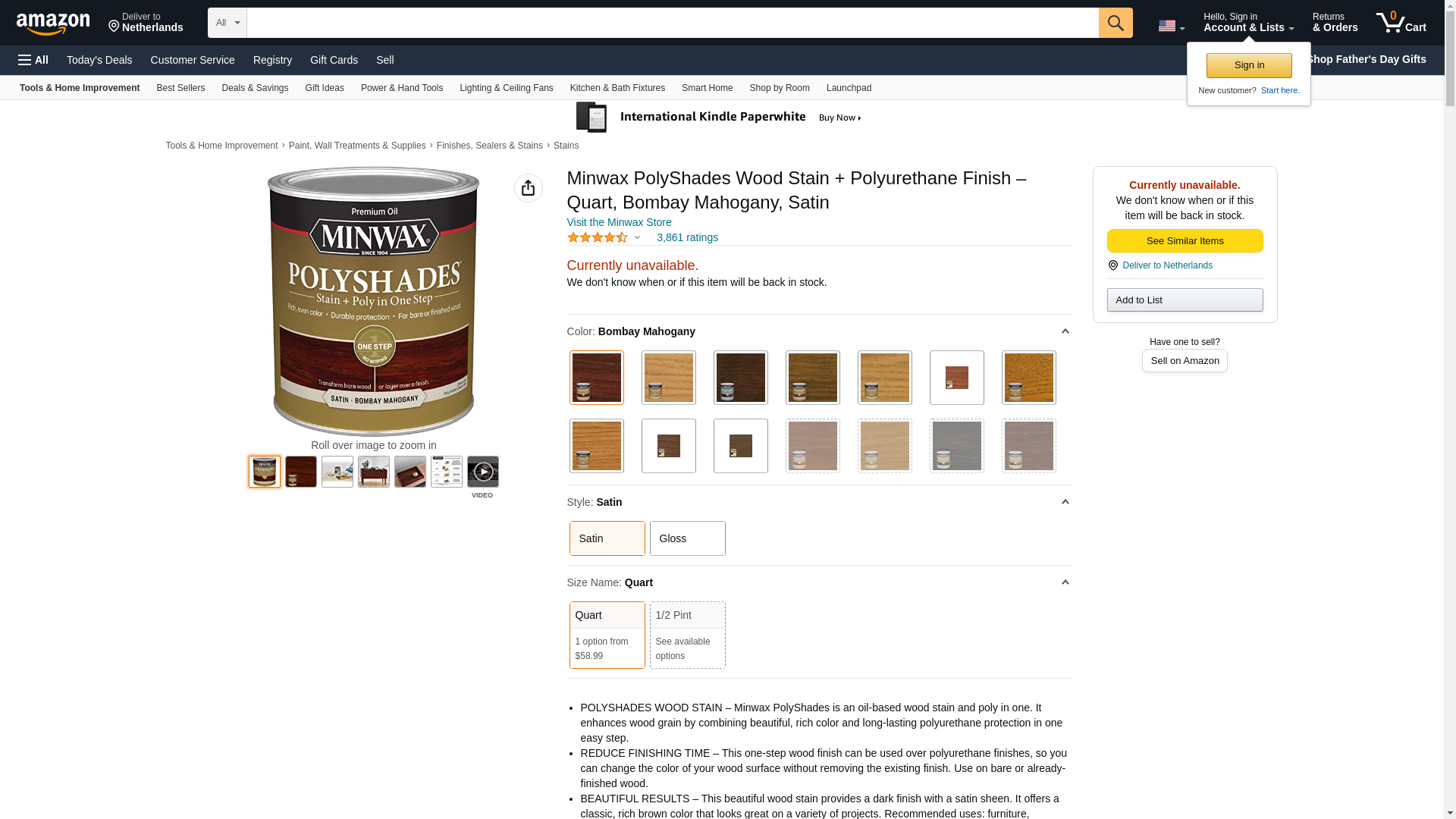Viewport: 1456px width, 819px height.
Task: Open Today's Deals in navigation bar
Action: coord(99,60)
